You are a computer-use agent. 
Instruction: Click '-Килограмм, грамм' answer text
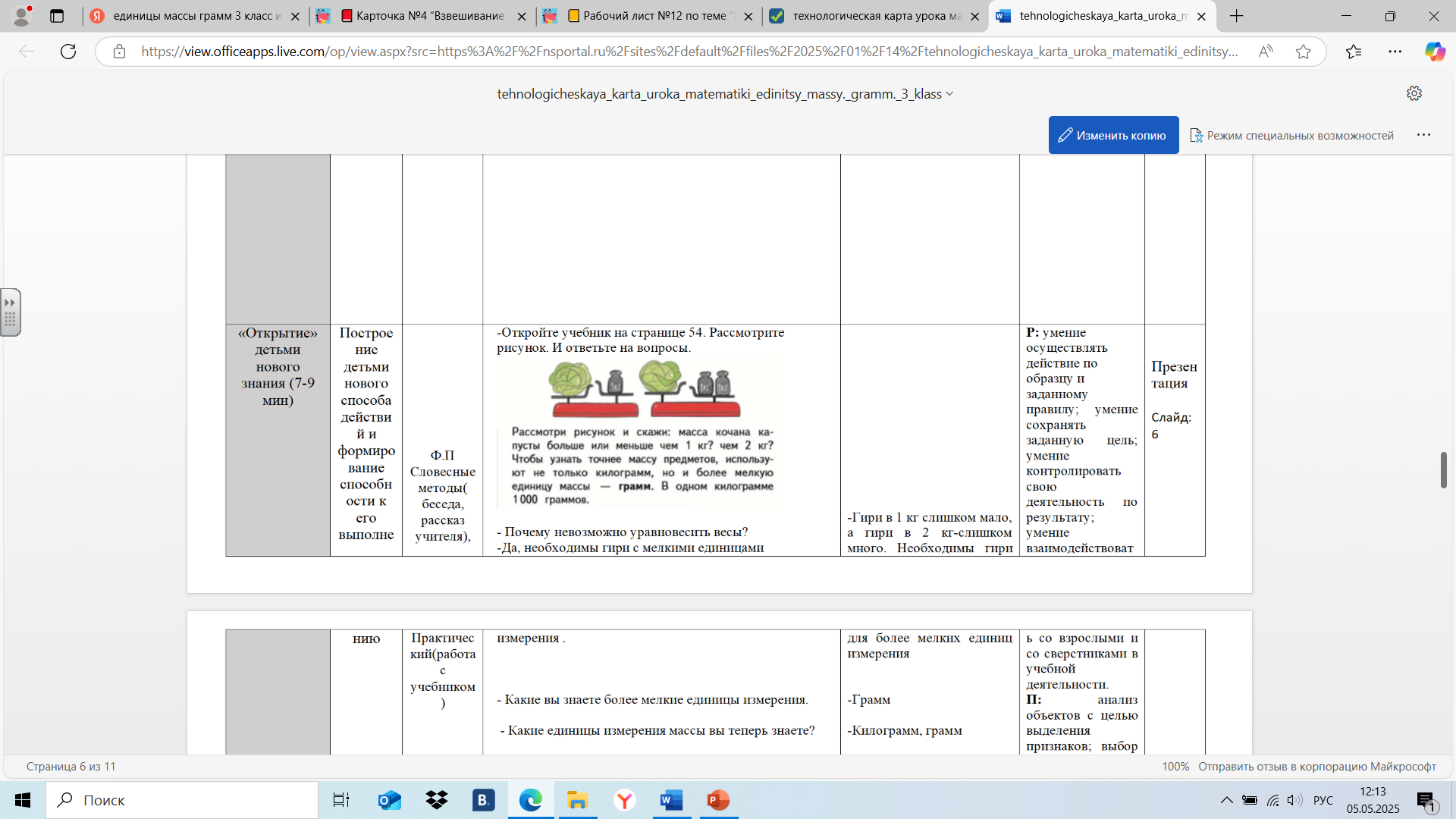(x=905, y=730)
